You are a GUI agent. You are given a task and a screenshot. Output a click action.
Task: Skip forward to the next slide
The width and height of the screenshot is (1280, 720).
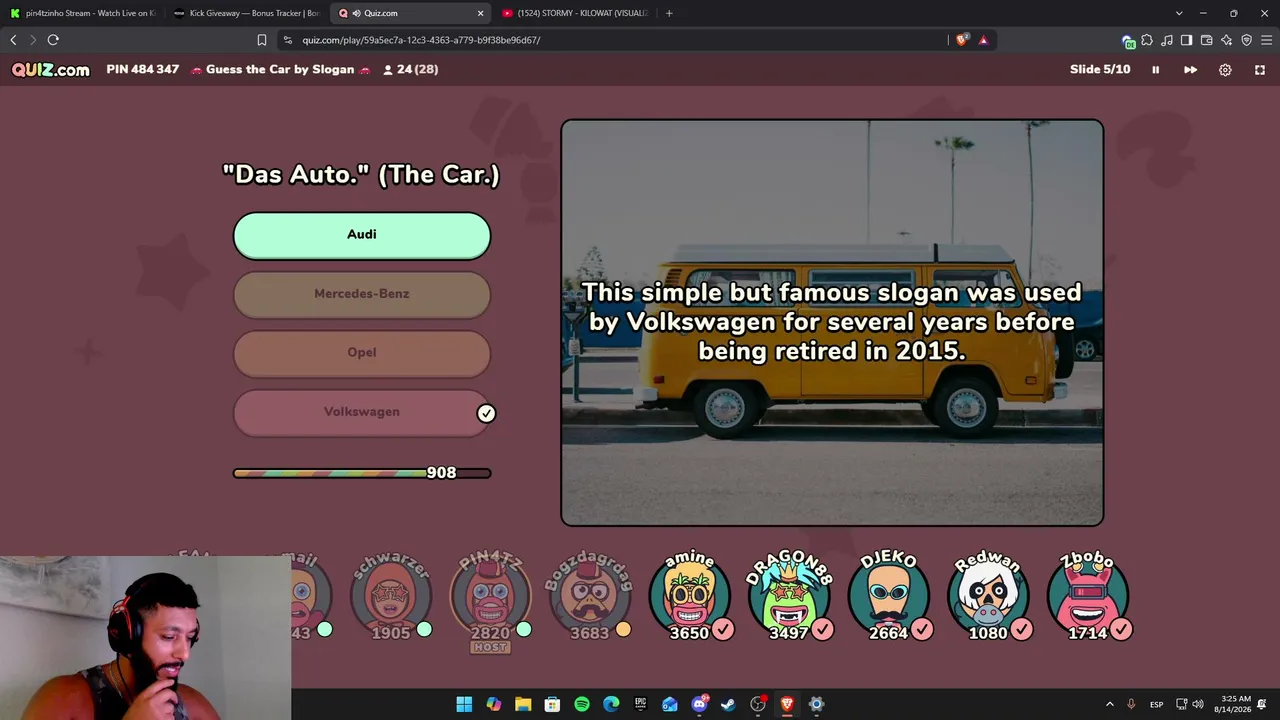[x=1190, y=70]
